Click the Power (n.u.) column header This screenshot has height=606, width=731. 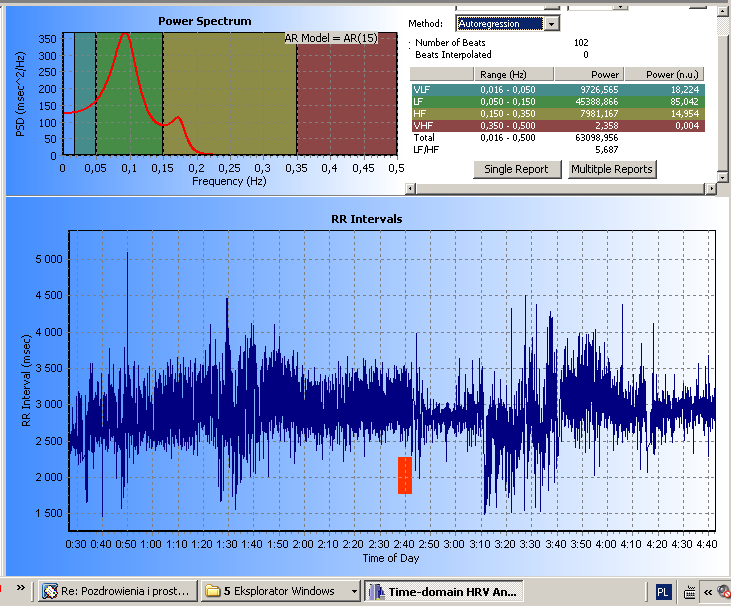664,74
